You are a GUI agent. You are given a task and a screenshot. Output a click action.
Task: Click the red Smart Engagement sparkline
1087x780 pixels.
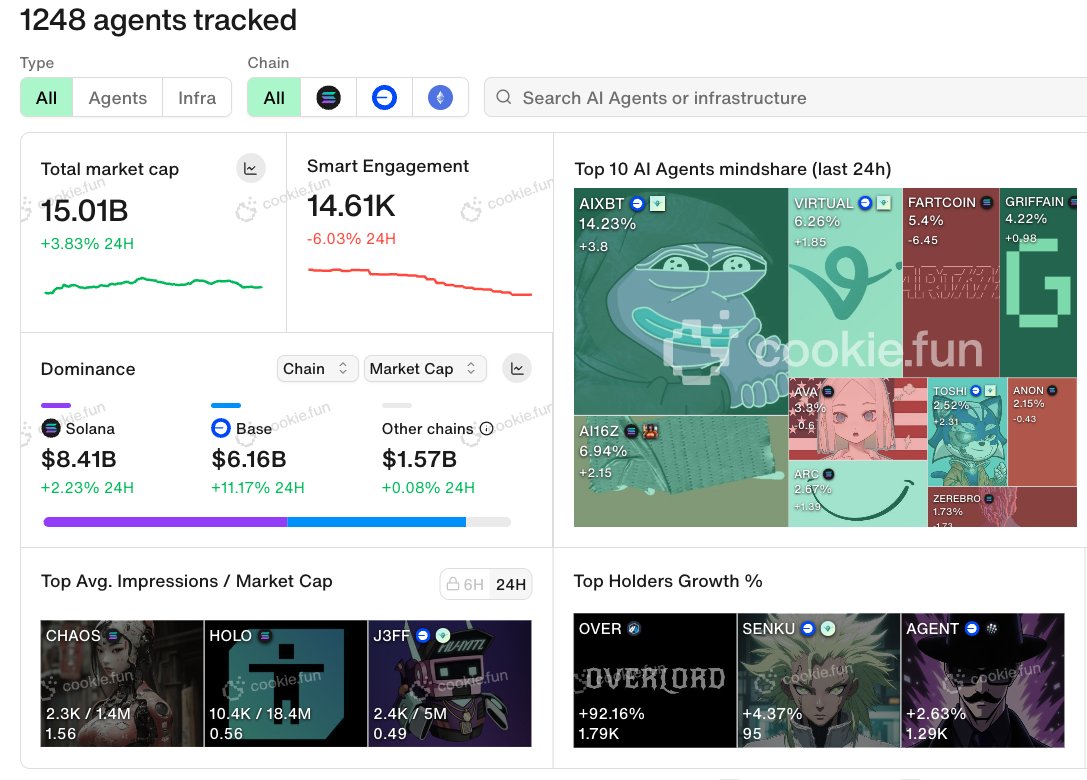coord(420,281)
